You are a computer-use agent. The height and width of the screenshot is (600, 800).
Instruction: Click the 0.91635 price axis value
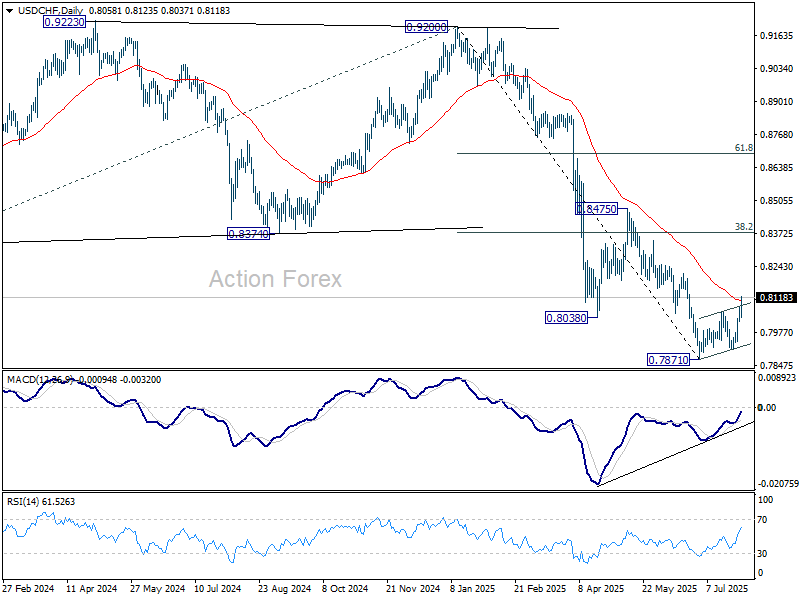click(x=776, y=36)
